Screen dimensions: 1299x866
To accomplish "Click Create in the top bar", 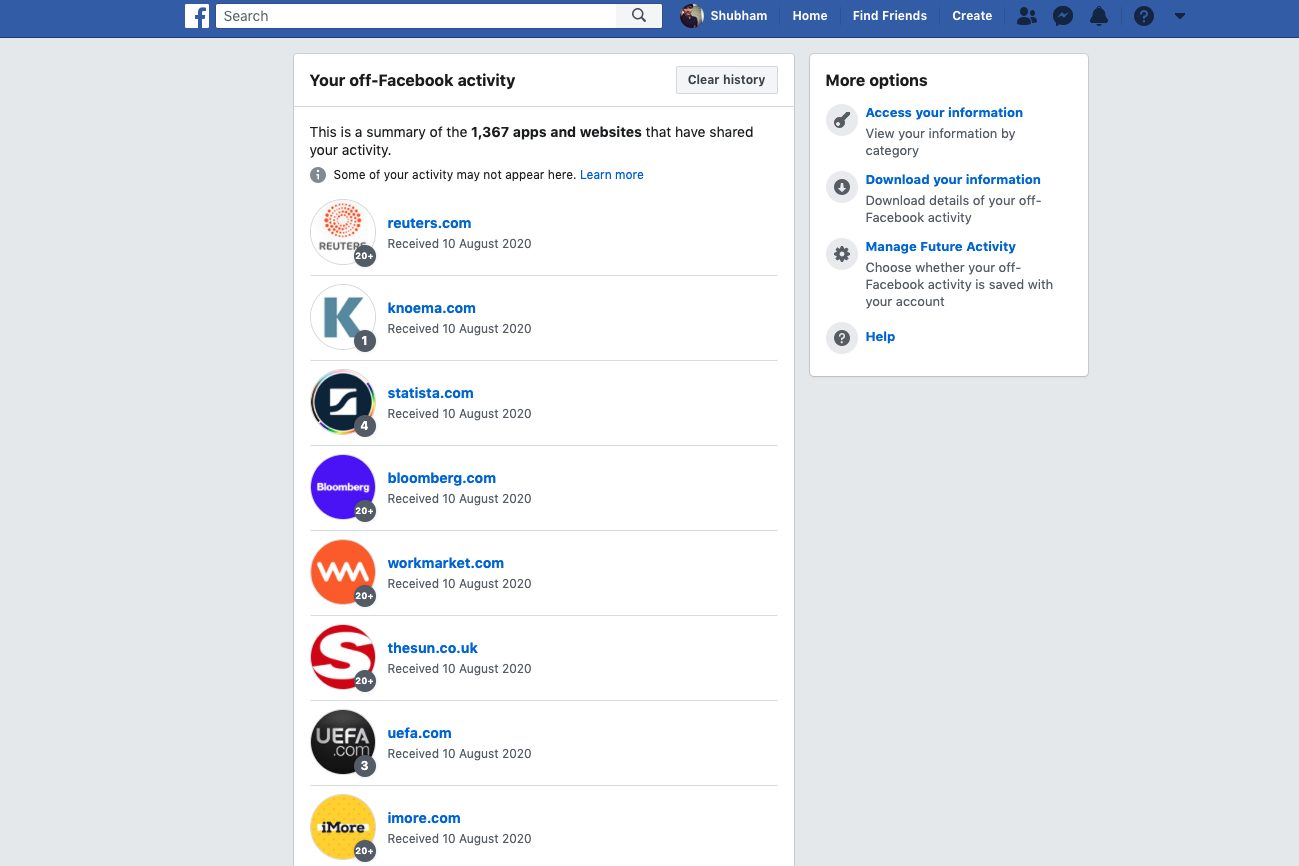I will coord(972,16).
